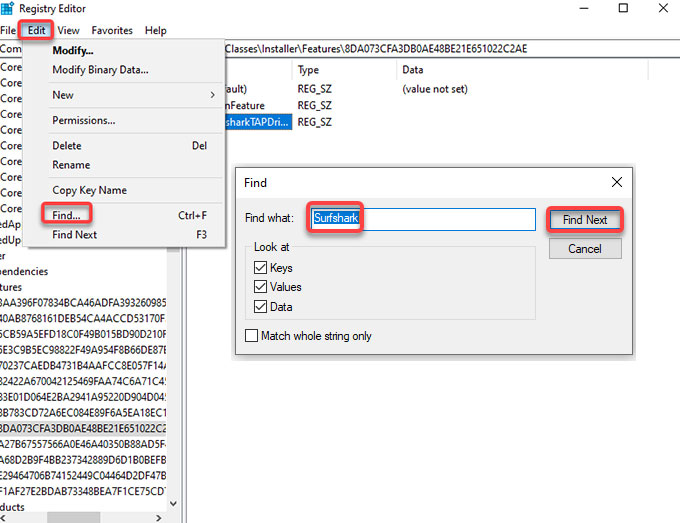Image resolution: width=680 pixels, height=523 pixels.
Task: Select tree key A27B67557566A0E46A40350B88AD5F
Action: tap(83, 444)
